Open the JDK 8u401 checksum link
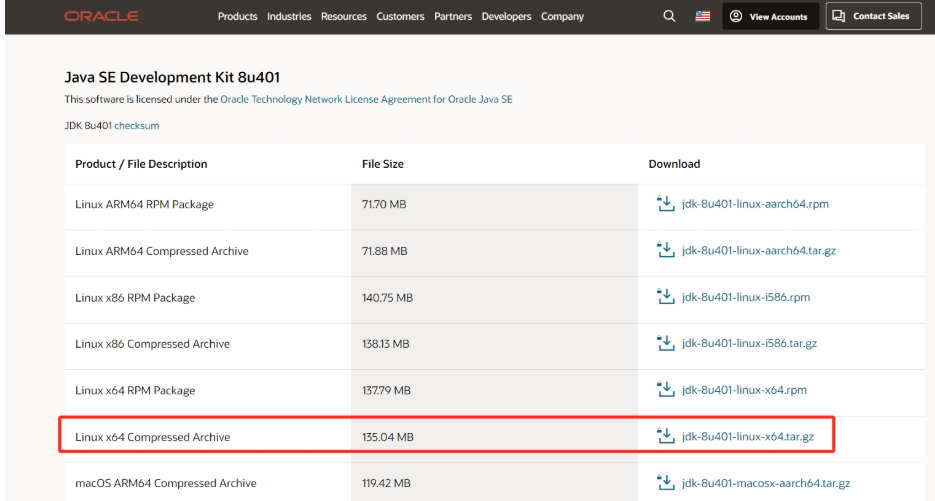Screen dimensions: 935x501 [137, 125]
